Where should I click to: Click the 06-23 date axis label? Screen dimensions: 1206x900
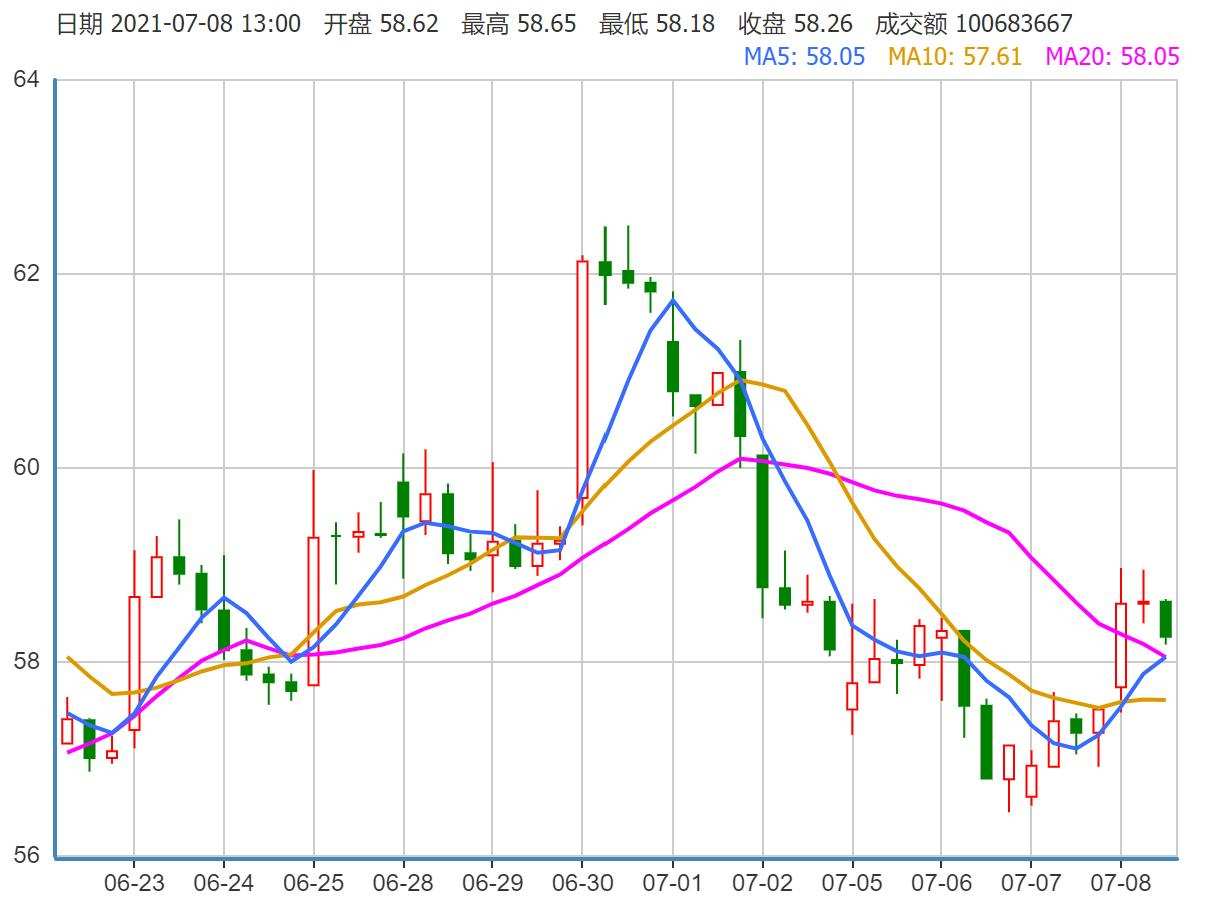click(134, 885)
